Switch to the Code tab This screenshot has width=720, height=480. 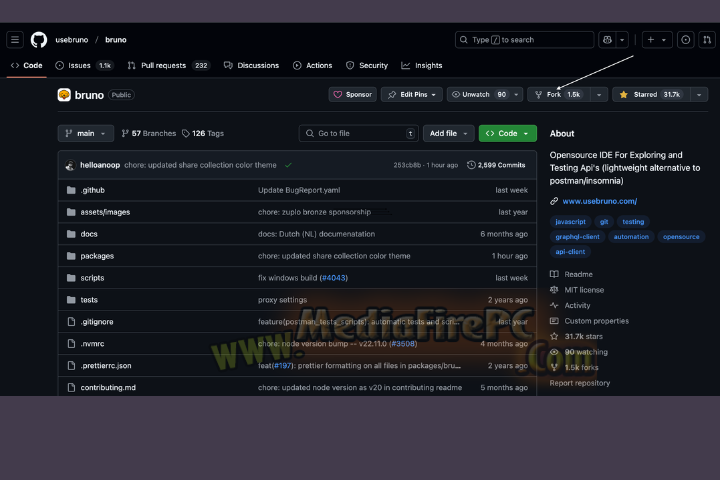click(x=27, y=66)
